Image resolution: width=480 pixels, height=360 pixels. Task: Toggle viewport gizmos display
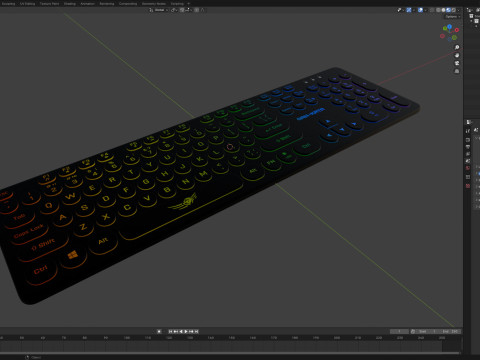tap(409, 10)
